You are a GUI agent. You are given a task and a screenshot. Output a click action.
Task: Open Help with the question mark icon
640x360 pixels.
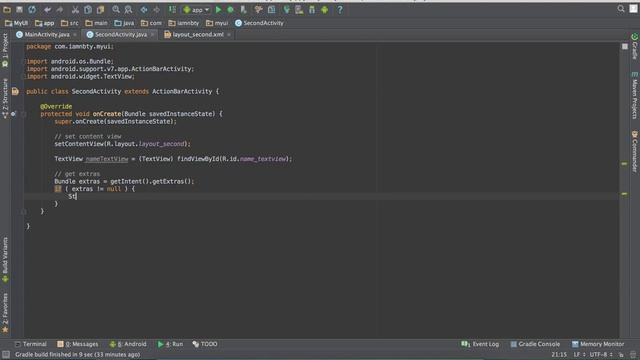coord(340,9)
